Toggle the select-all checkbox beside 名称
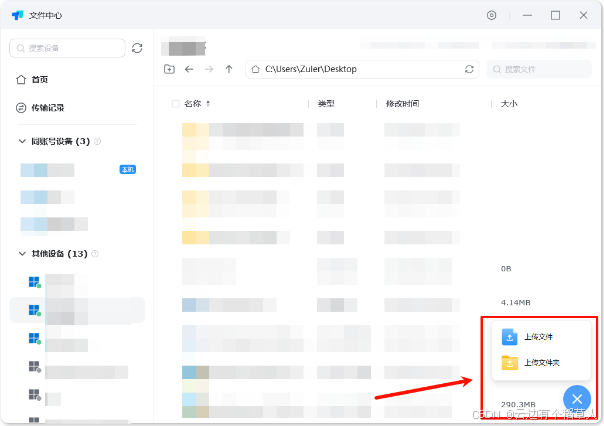This screenshot has width=604, height=426. coord(176,104)
